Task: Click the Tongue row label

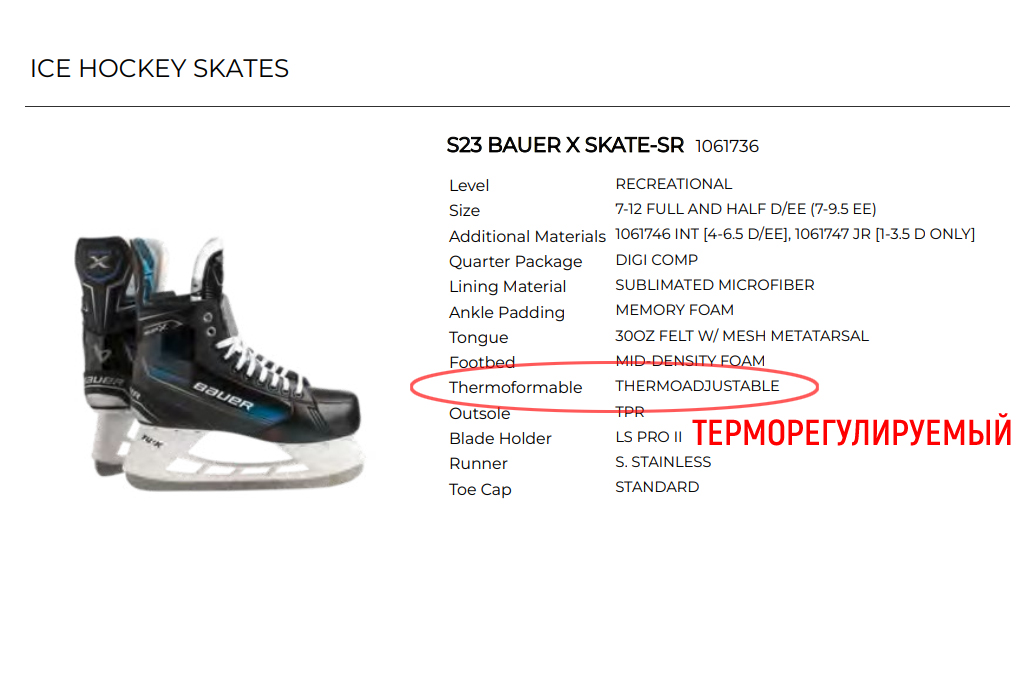Action: click(x=478, y=338)
